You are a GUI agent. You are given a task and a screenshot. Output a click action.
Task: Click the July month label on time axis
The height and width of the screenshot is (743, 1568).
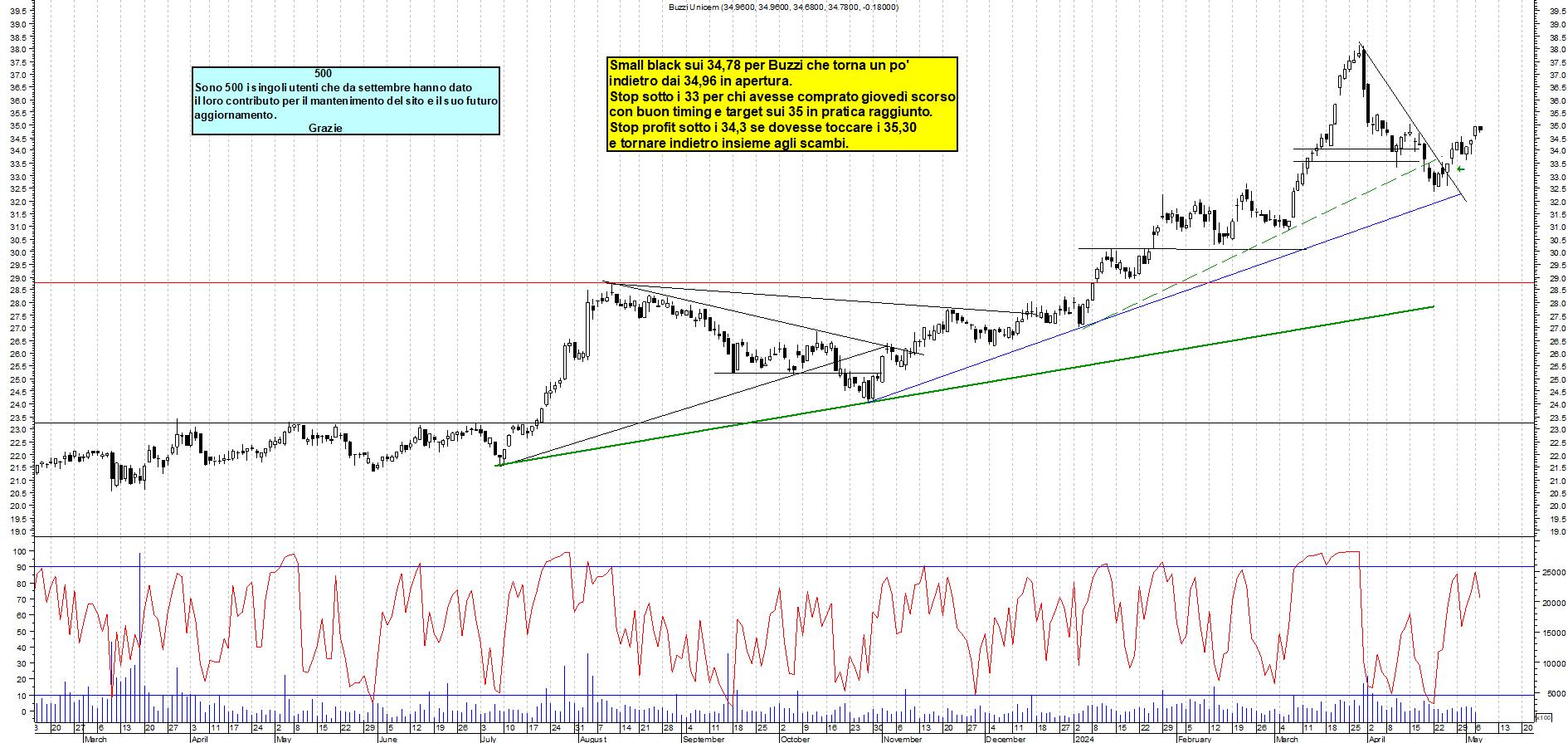489,739
